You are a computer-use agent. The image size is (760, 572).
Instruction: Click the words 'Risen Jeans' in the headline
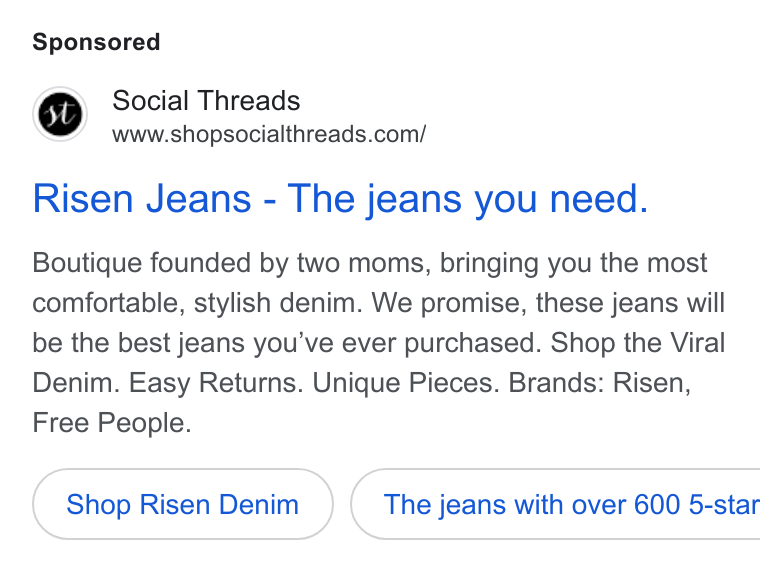pyautogui.click(x=142, y=199)
